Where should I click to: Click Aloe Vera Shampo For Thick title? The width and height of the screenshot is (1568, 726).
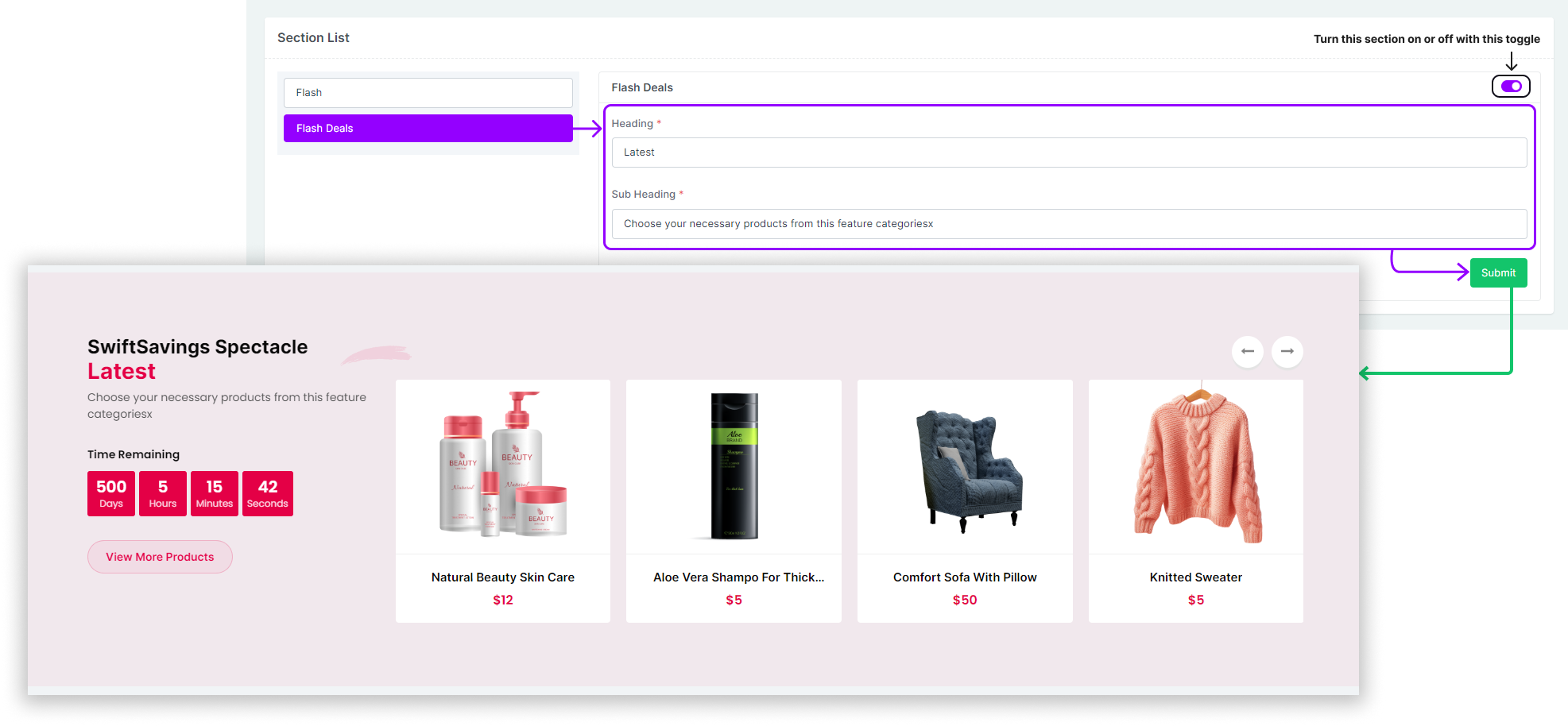tap(738, 577)
